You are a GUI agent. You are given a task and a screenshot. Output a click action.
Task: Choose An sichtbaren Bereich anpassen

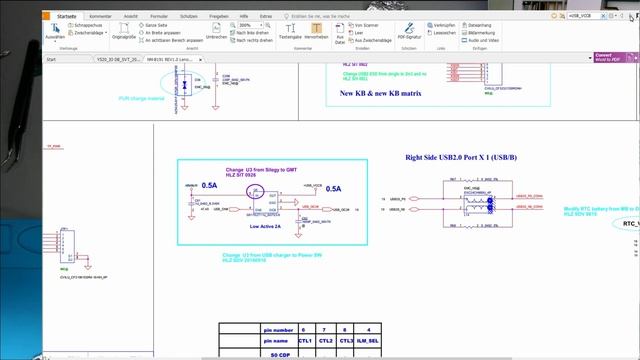[171, 40]
